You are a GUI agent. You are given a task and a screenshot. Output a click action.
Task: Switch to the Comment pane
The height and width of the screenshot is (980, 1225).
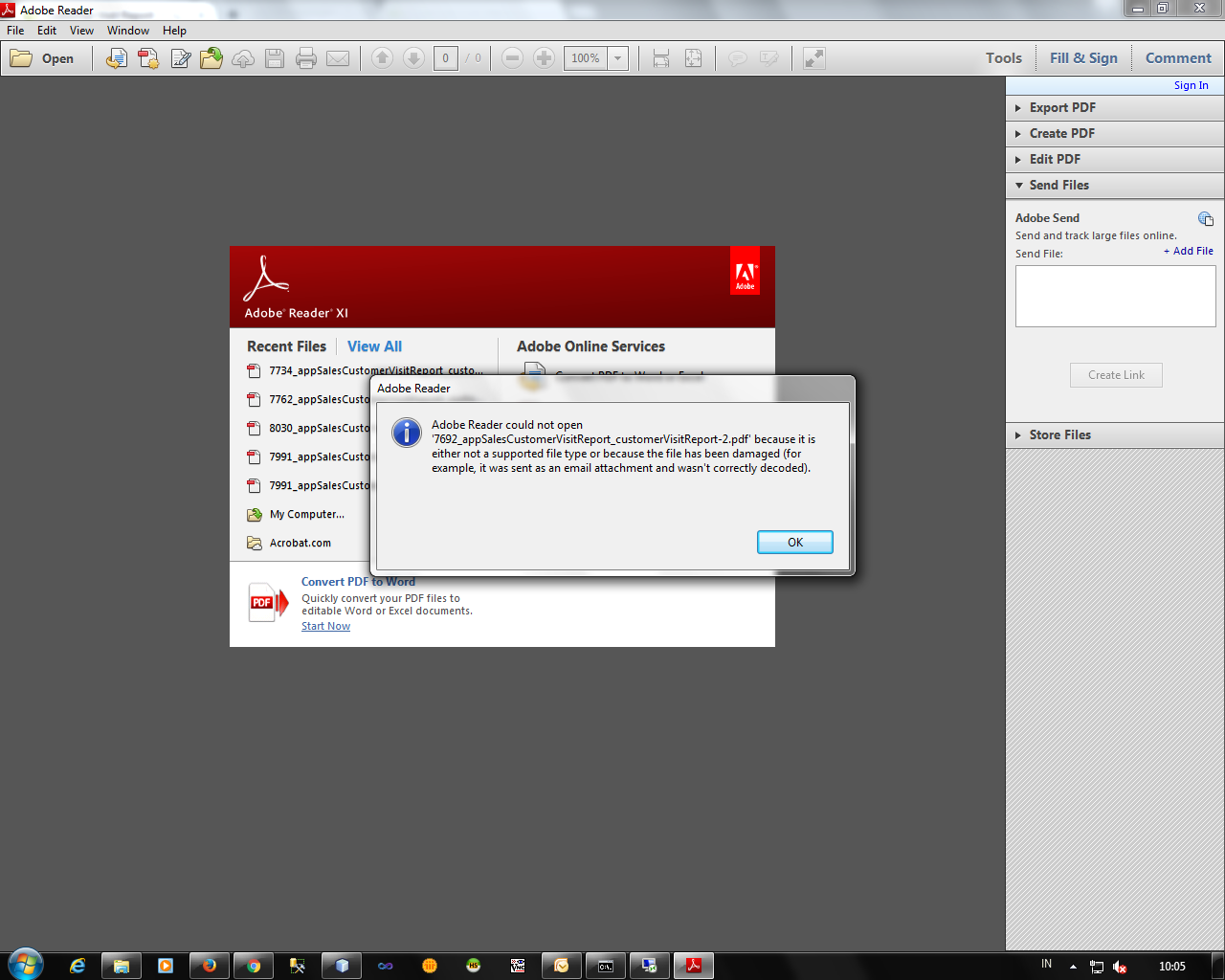1178,58
